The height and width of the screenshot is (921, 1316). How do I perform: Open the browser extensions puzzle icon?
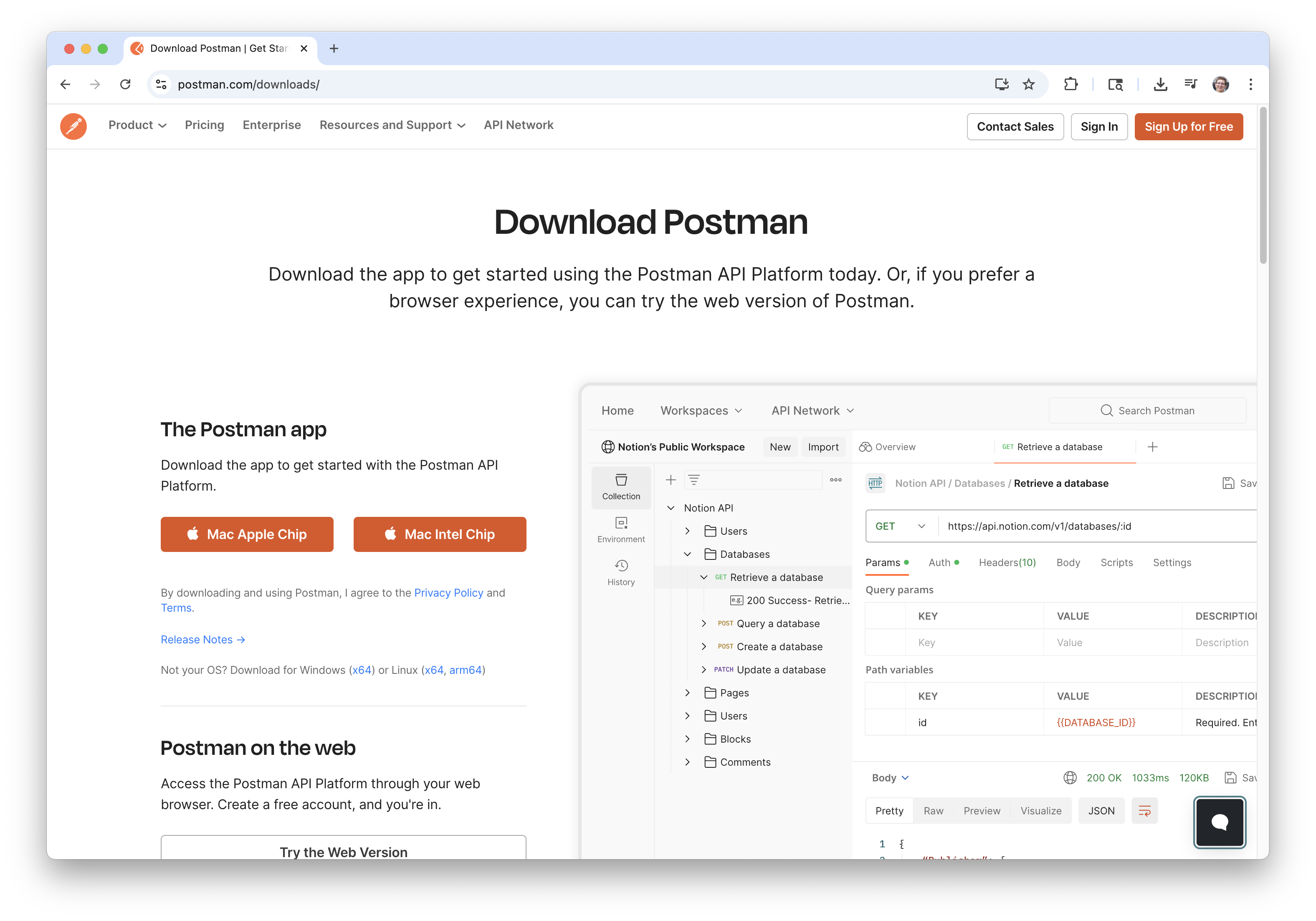pos(1070,84)
